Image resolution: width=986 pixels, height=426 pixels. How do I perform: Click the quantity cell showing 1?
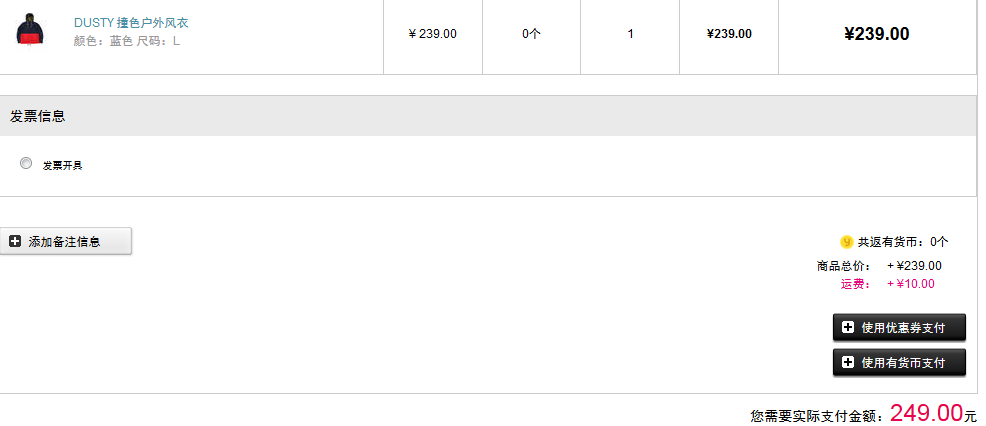point(630,34)
